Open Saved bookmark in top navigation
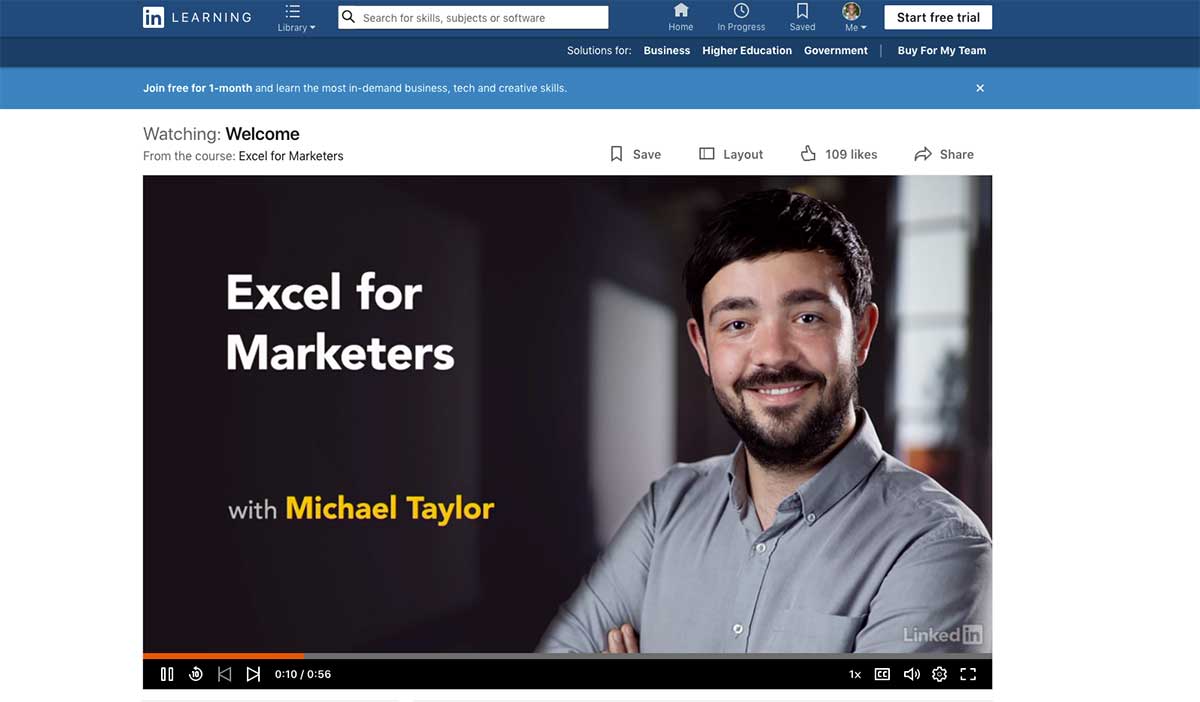The width and height of the screenshot is (1200, 702). (802, 17)
